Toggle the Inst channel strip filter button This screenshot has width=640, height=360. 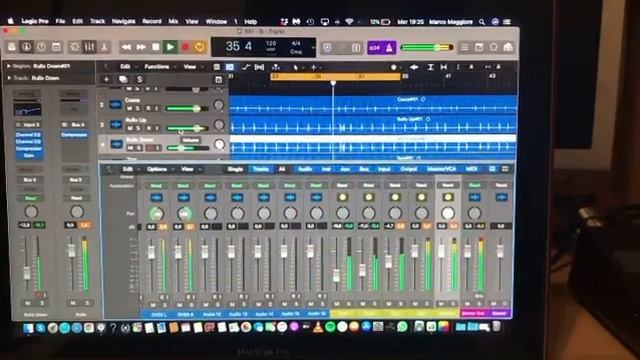[x=326, y=169]
